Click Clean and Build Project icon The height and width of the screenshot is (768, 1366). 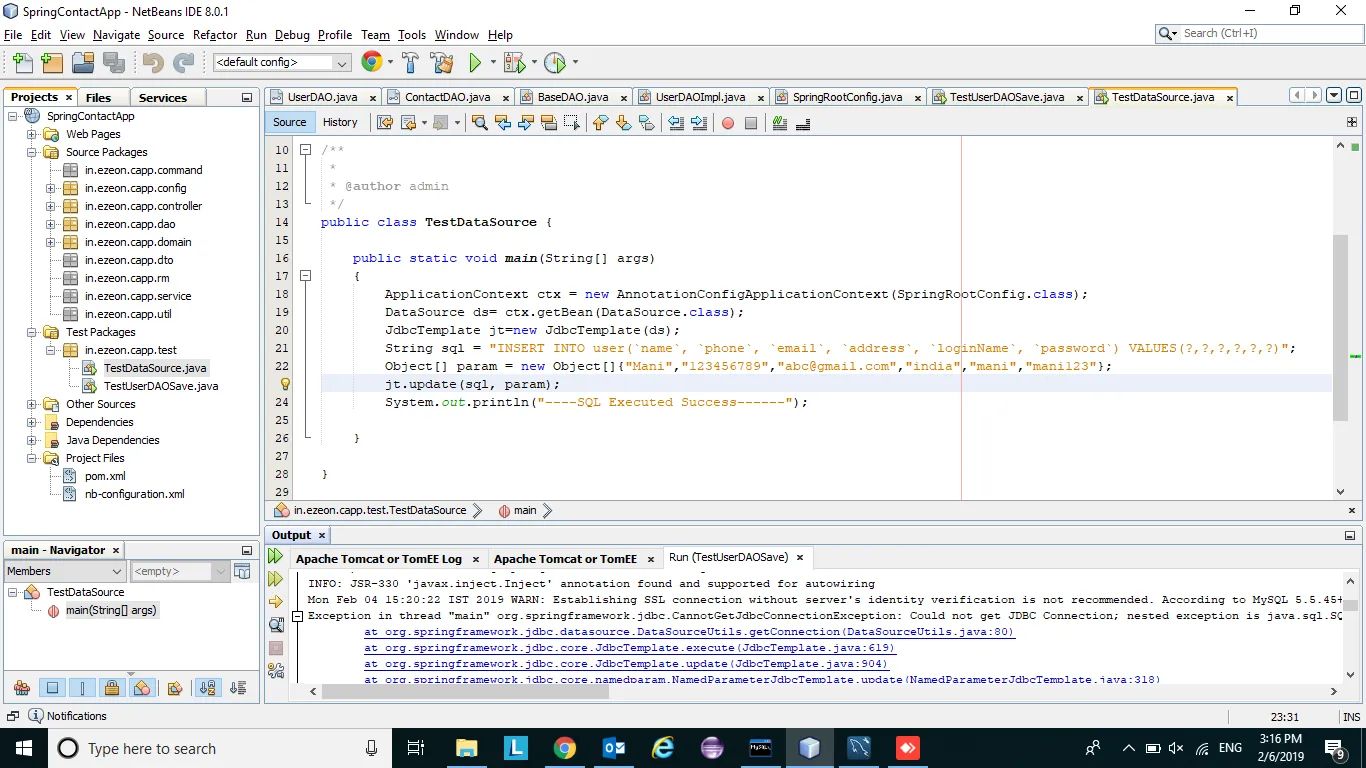[442, 63]
